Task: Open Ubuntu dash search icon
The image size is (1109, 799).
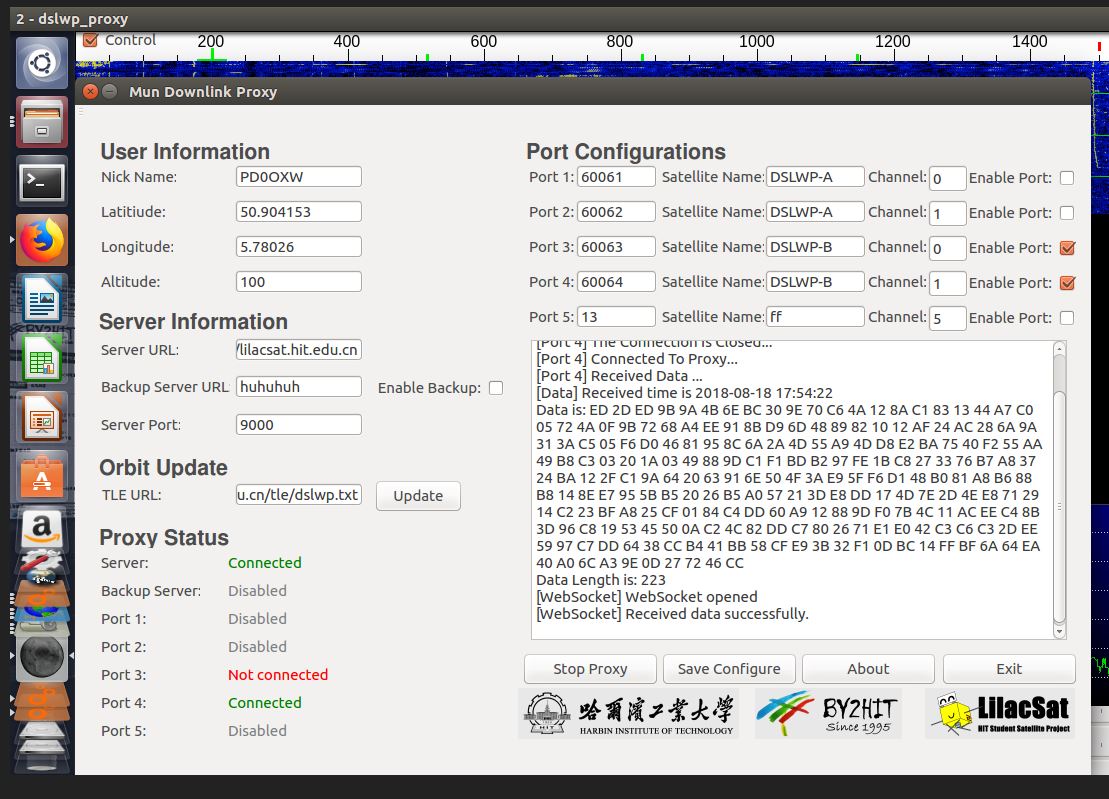Action: [42, 63]
